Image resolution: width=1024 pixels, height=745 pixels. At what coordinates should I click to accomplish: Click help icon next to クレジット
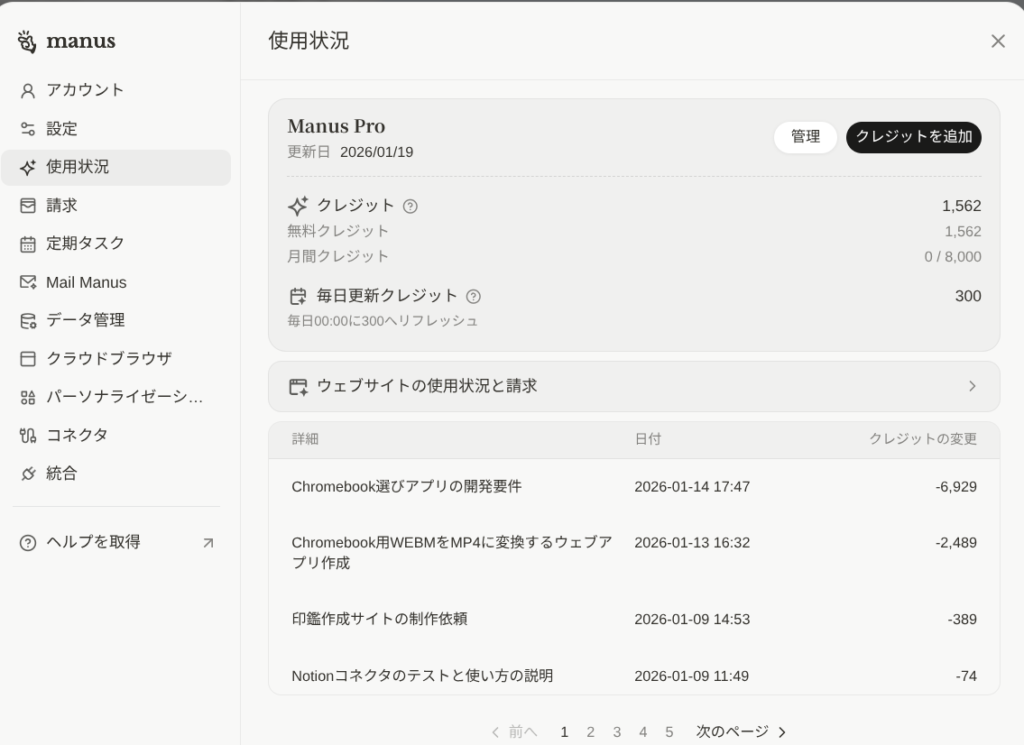coord(410,206)
